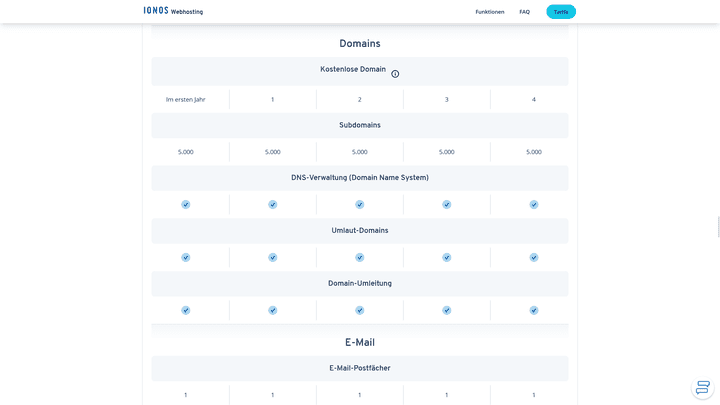Click the IONOS logo
The width and height of the screenshot is (720, 405).
point(156,11)
